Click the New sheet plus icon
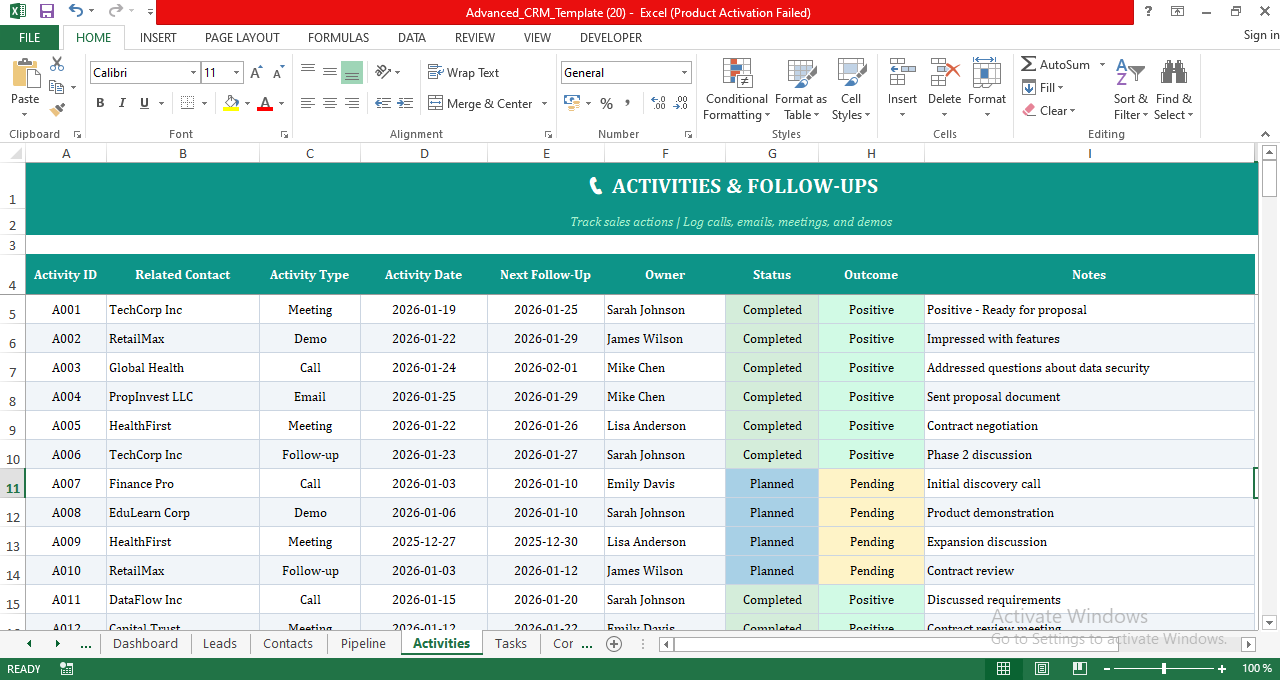The height and width of the screenshot is (680, 1280). (x=614, y=643)
